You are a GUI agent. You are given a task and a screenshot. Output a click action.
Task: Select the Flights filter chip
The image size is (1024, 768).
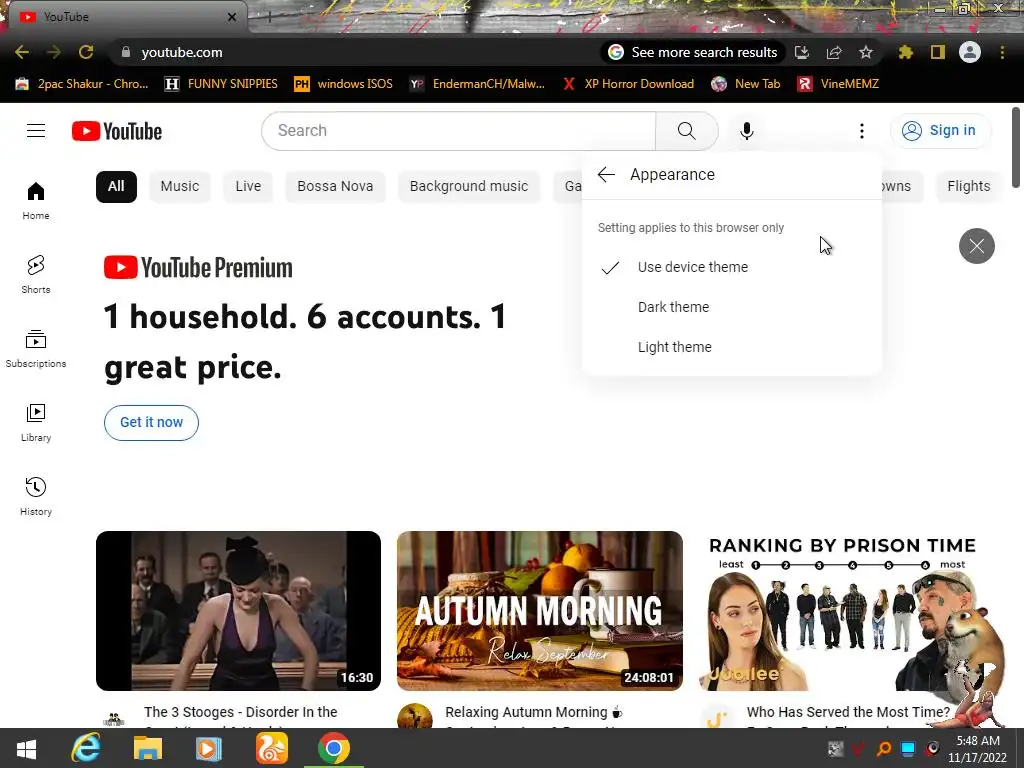click(968, 187)
